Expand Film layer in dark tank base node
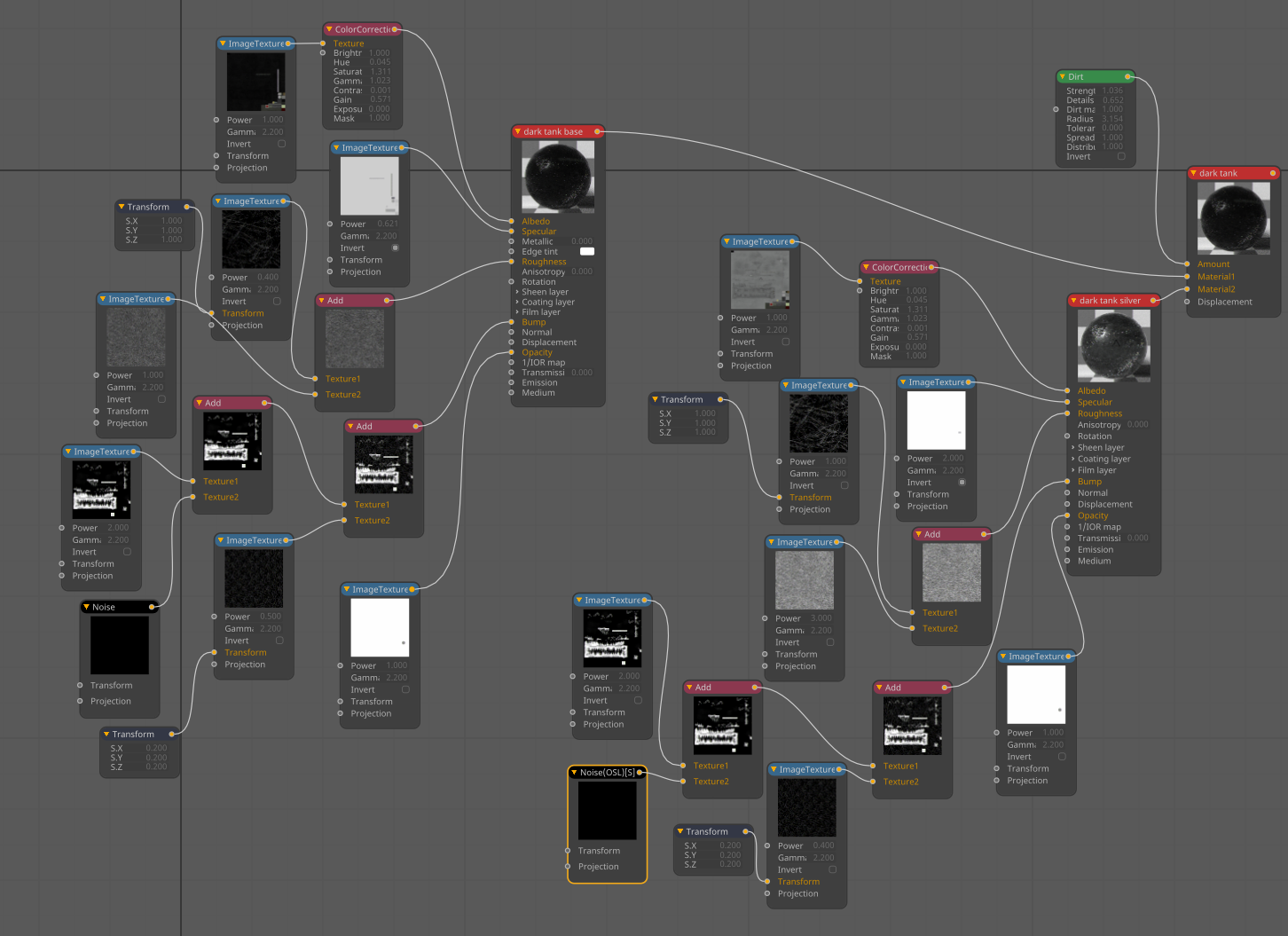Screen dimensions: 1288x936 coord(517,312)
